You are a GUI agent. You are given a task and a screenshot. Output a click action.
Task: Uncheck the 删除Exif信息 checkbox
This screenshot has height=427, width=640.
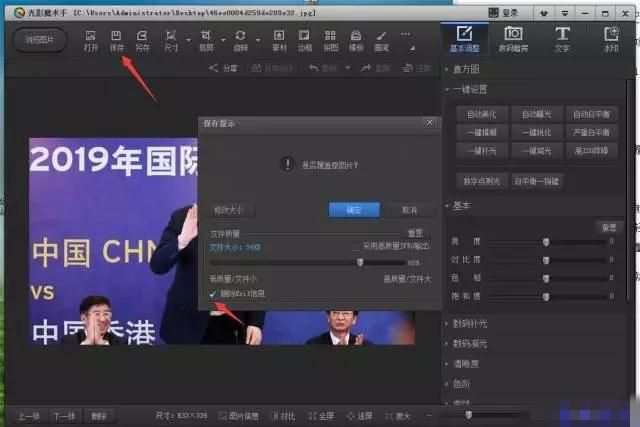click(x=213, y=294)
